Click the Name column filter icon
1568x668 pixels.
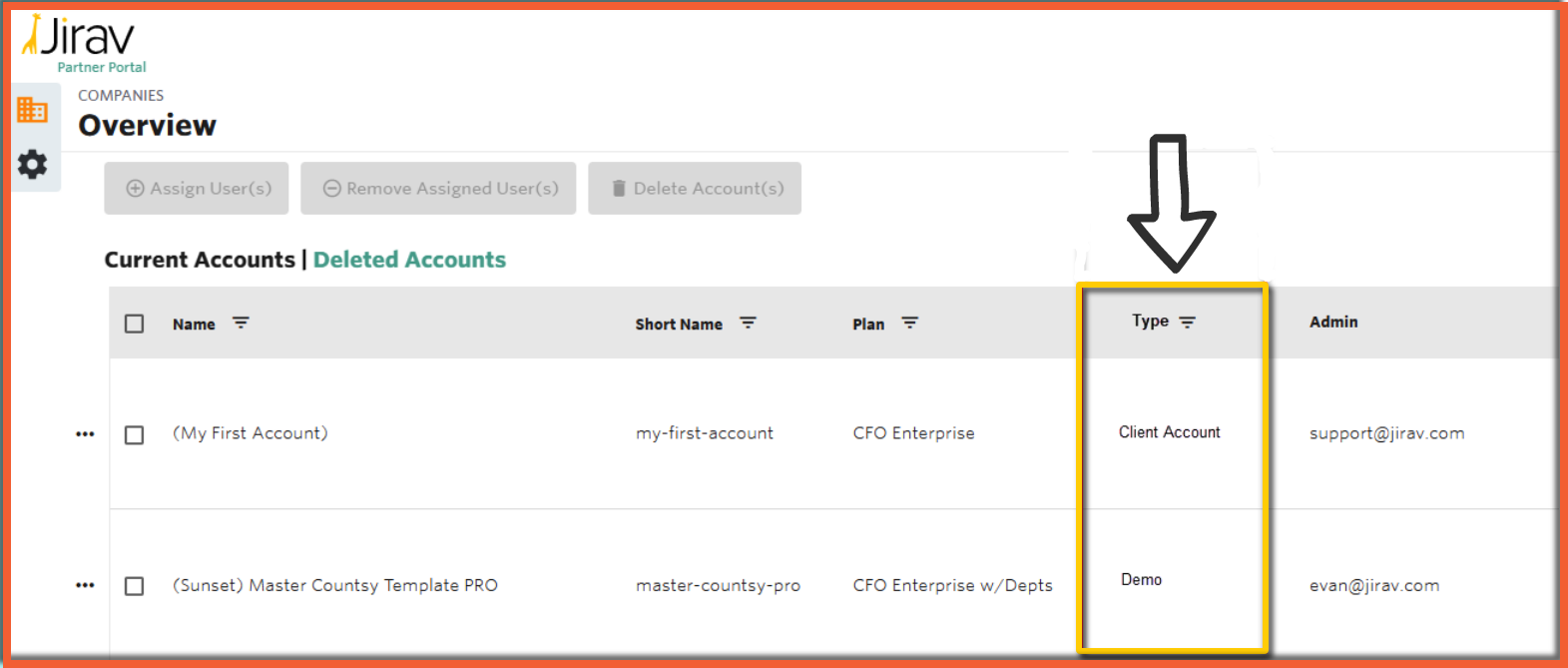tap(241, 324)
